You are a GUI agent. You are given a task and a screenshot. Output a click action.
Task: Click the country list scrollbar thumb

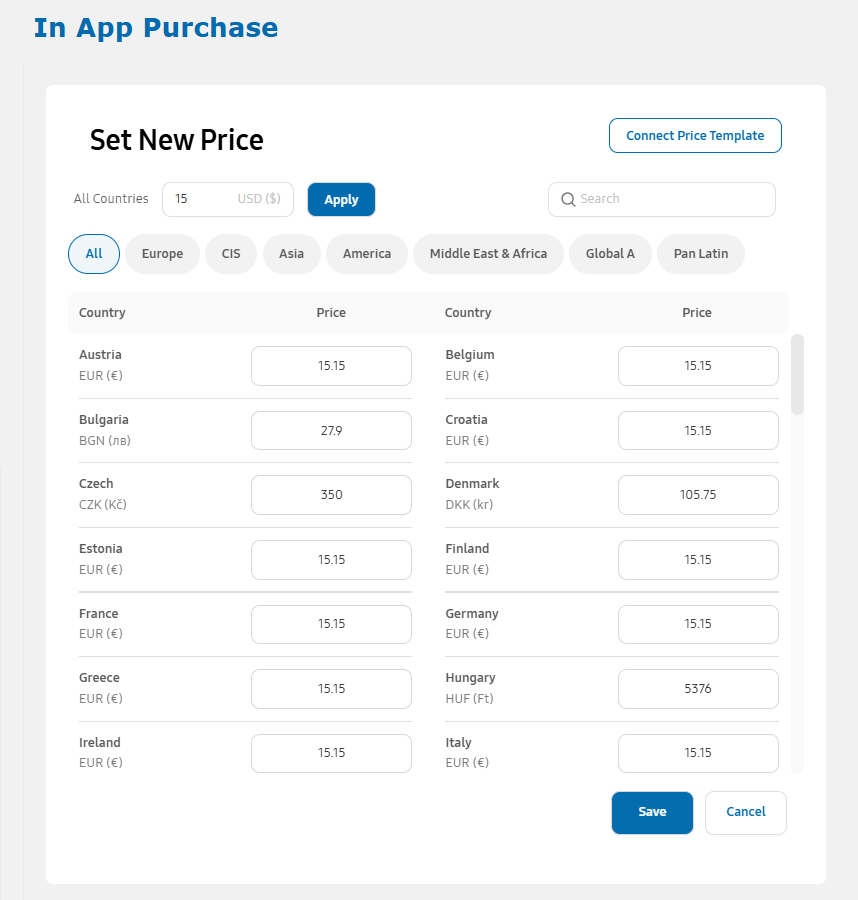(x=797, y=374)
